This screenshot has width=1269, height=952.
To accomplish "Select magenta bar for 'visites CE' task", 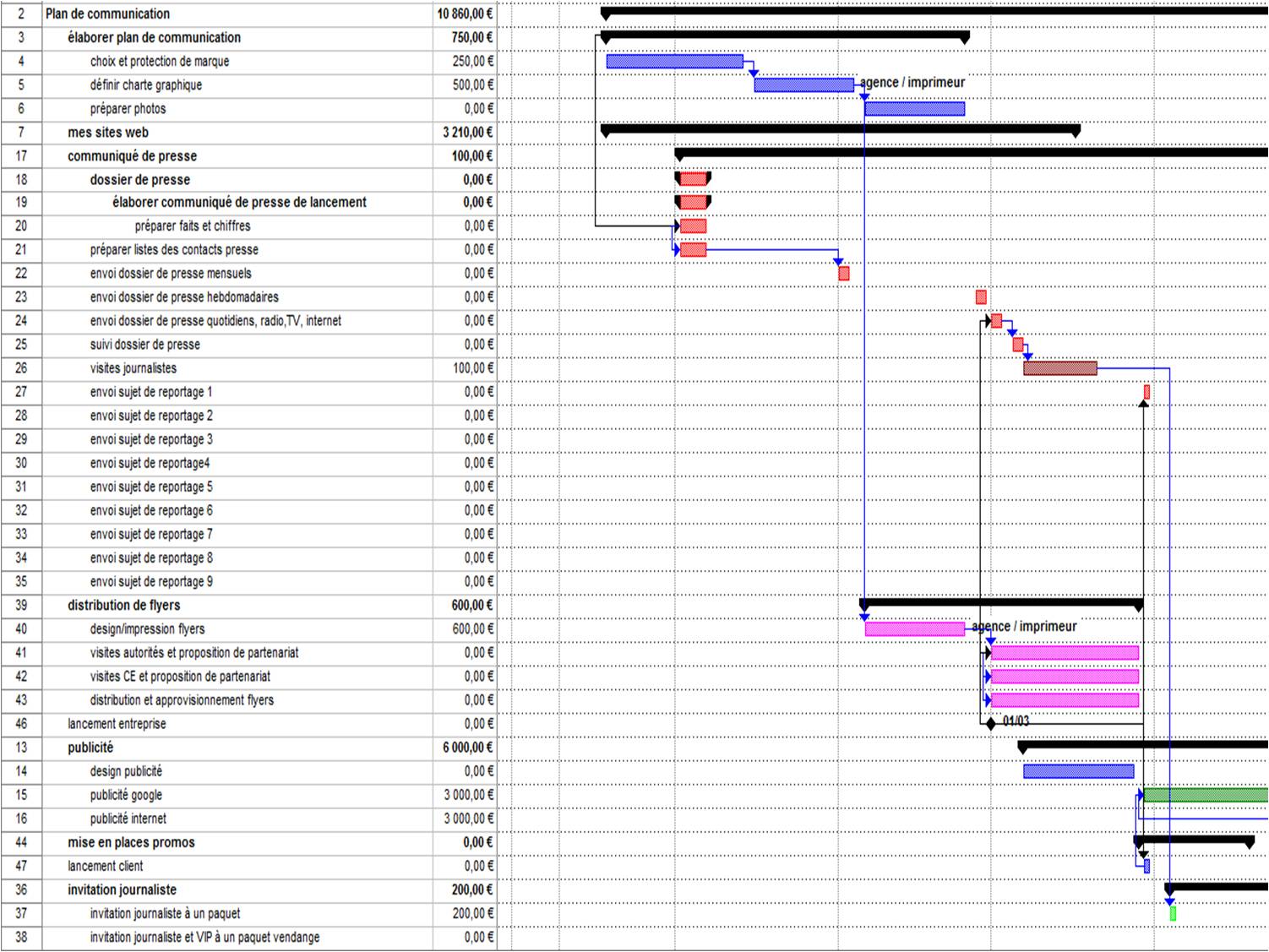I will tap(1065, 677).
